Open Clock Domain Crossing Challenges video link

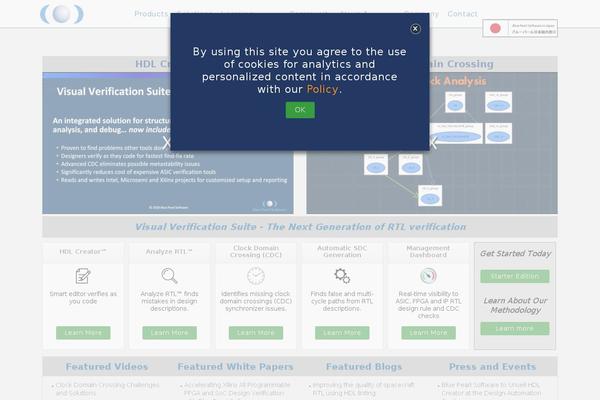pyautogui.click(x=108, y=389)
